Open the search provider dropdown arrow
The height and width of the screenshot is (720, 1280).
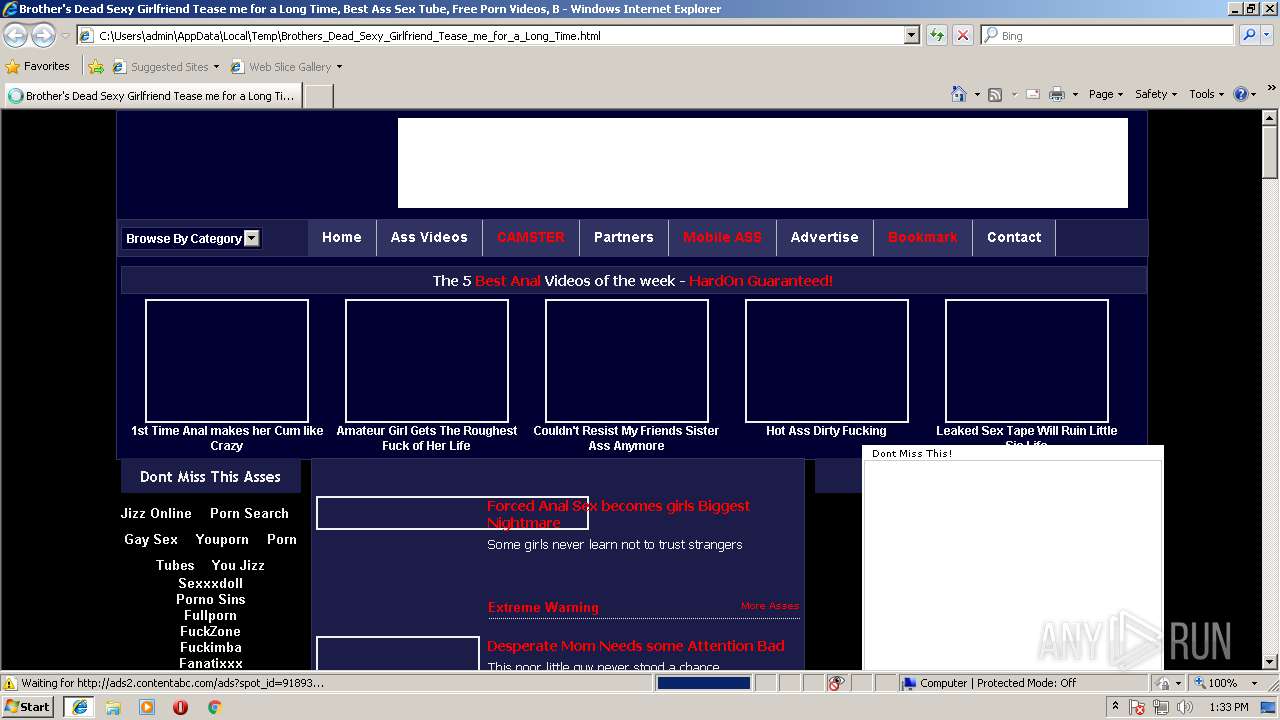pos(1267,35)
